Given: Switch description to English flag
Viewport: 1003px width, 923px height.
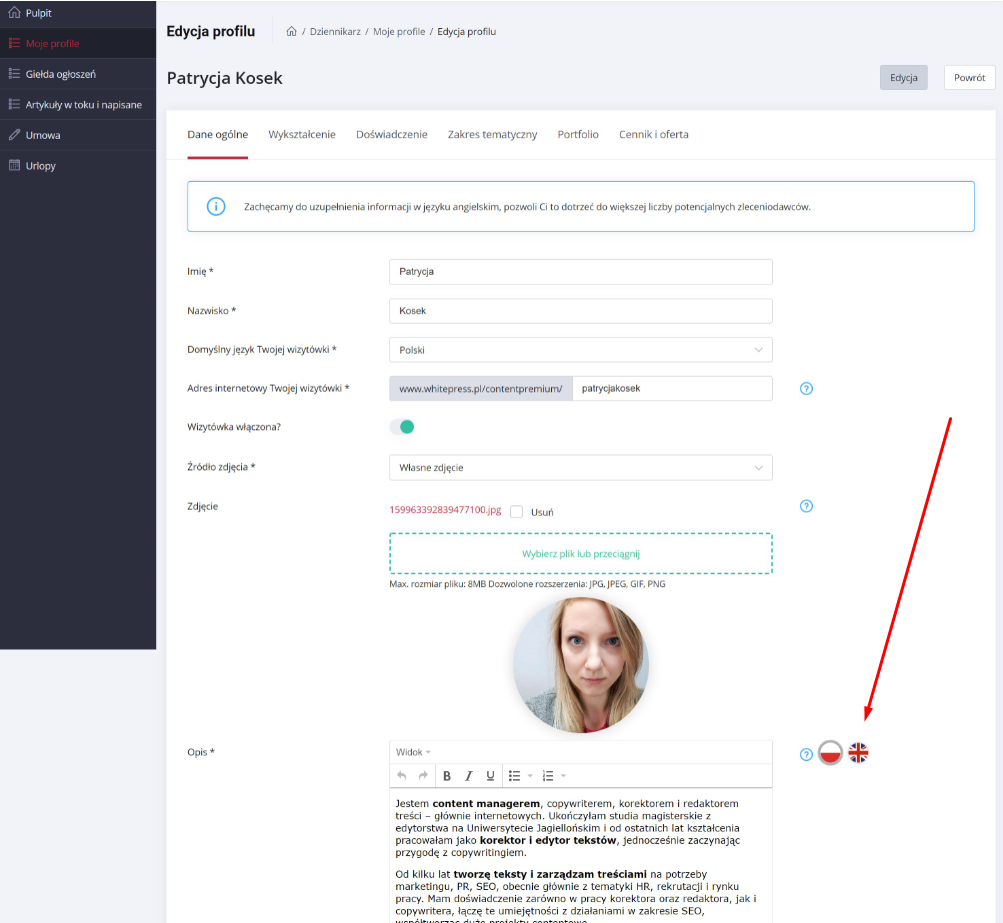Looking at the screenshot, I should 858,753.
